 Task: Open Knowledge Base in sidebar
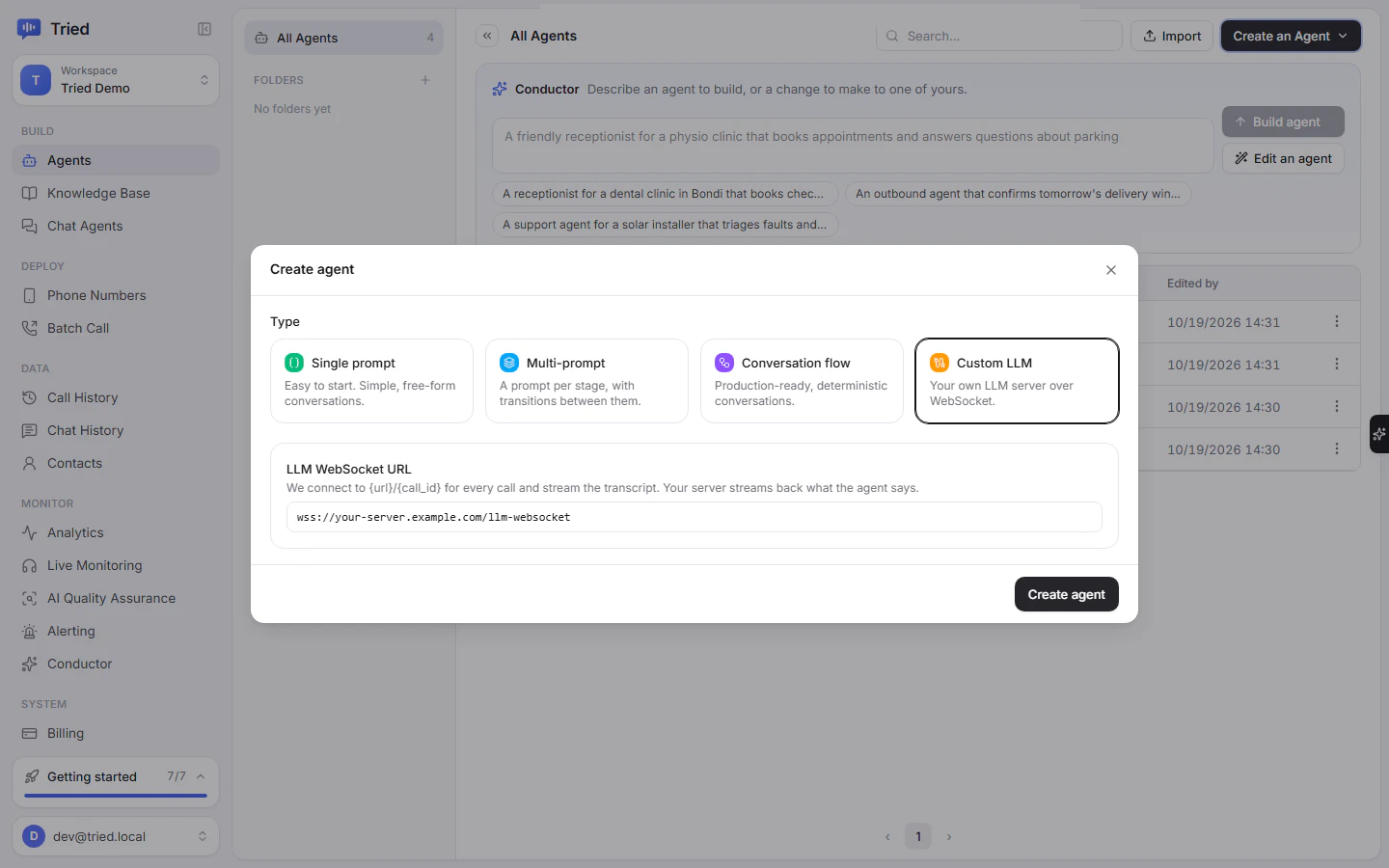click(x=116, y=193)
